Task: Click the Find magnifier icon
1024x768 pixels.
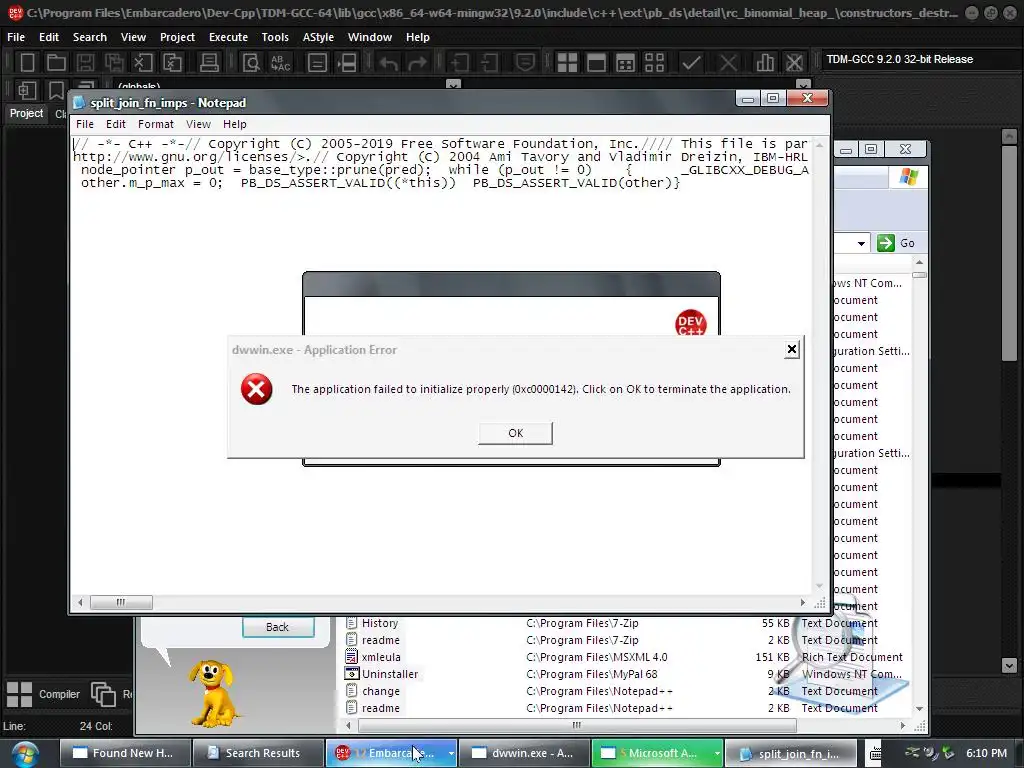Action: [x=251, y=63]
